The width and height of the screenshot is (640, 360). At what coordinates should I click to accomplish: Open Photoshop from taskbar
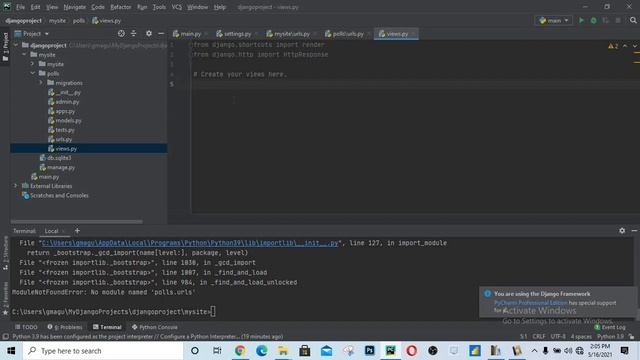[369, 351]
